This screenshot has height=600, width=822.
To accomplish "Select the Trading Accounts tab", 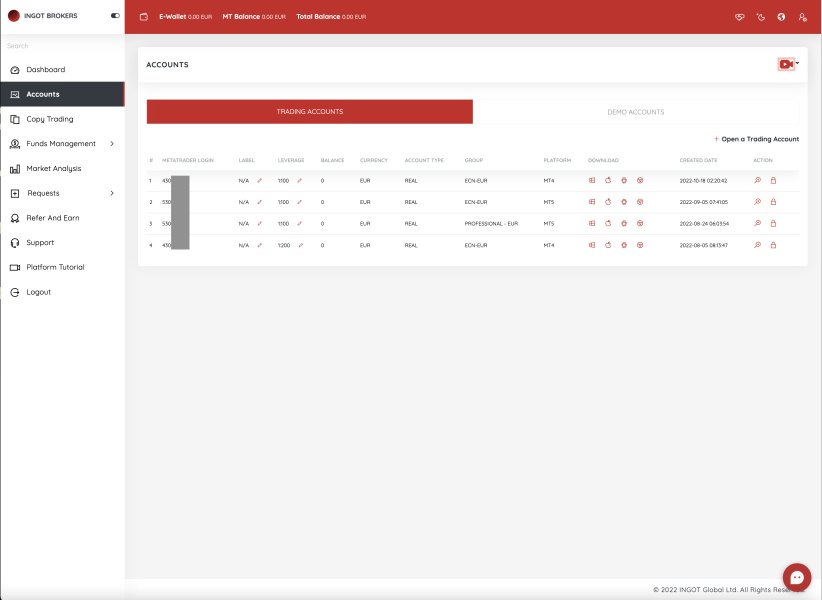I will click(x=310, y=112).
